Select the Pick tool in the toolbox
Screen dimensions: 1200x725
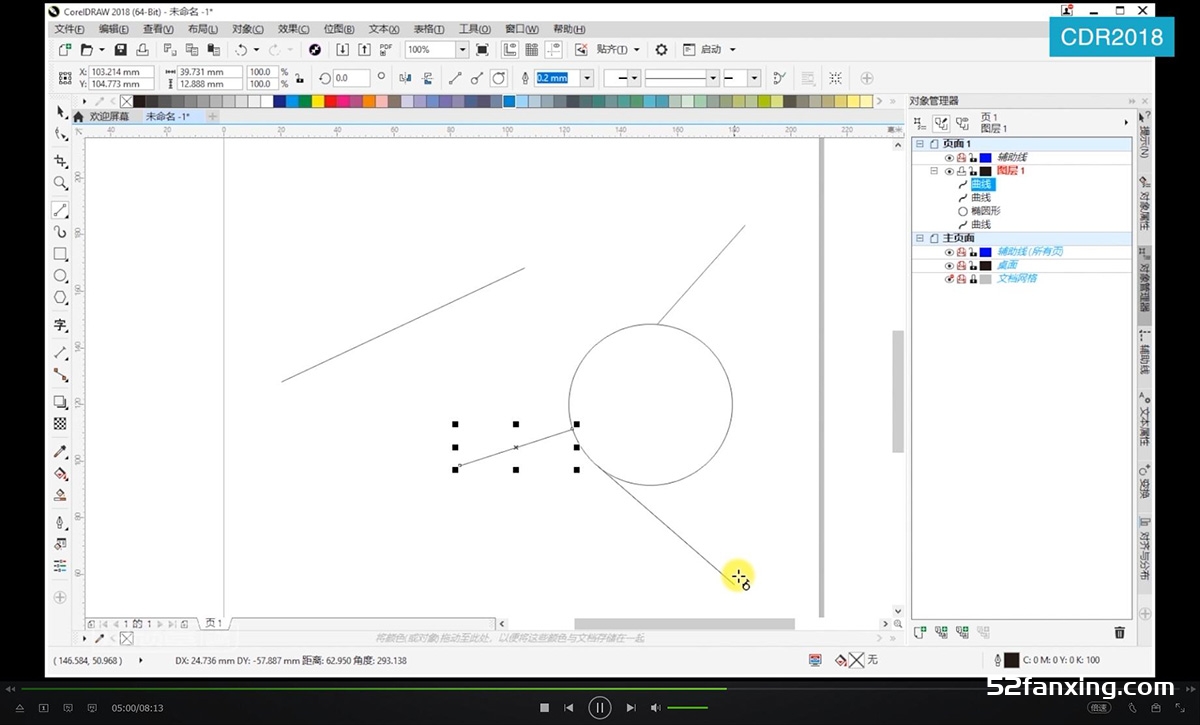coord(61,111)
